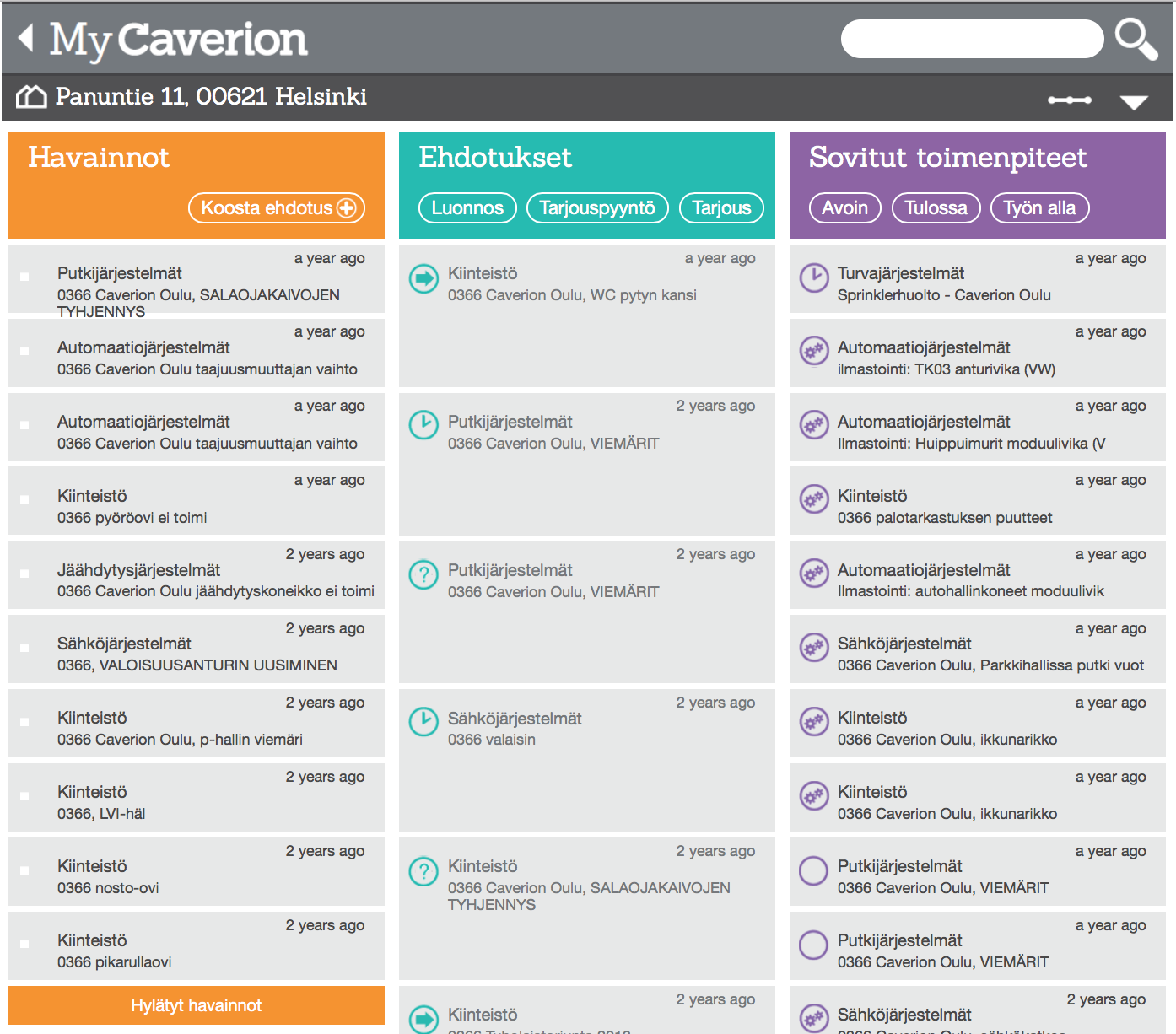Click Sprinklerhuolto - Caverion Oulu text

click(x=944, y=295)
